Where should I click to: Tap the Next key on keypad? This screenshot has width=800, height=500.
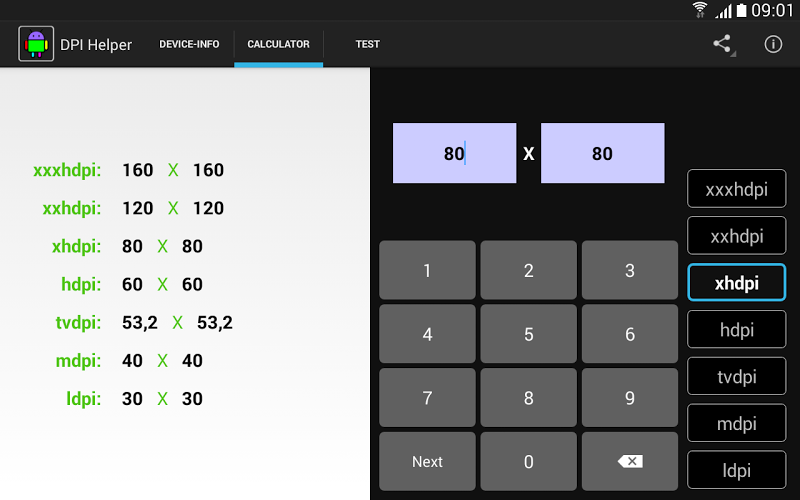pyautogui.click(x=427, y=461)
